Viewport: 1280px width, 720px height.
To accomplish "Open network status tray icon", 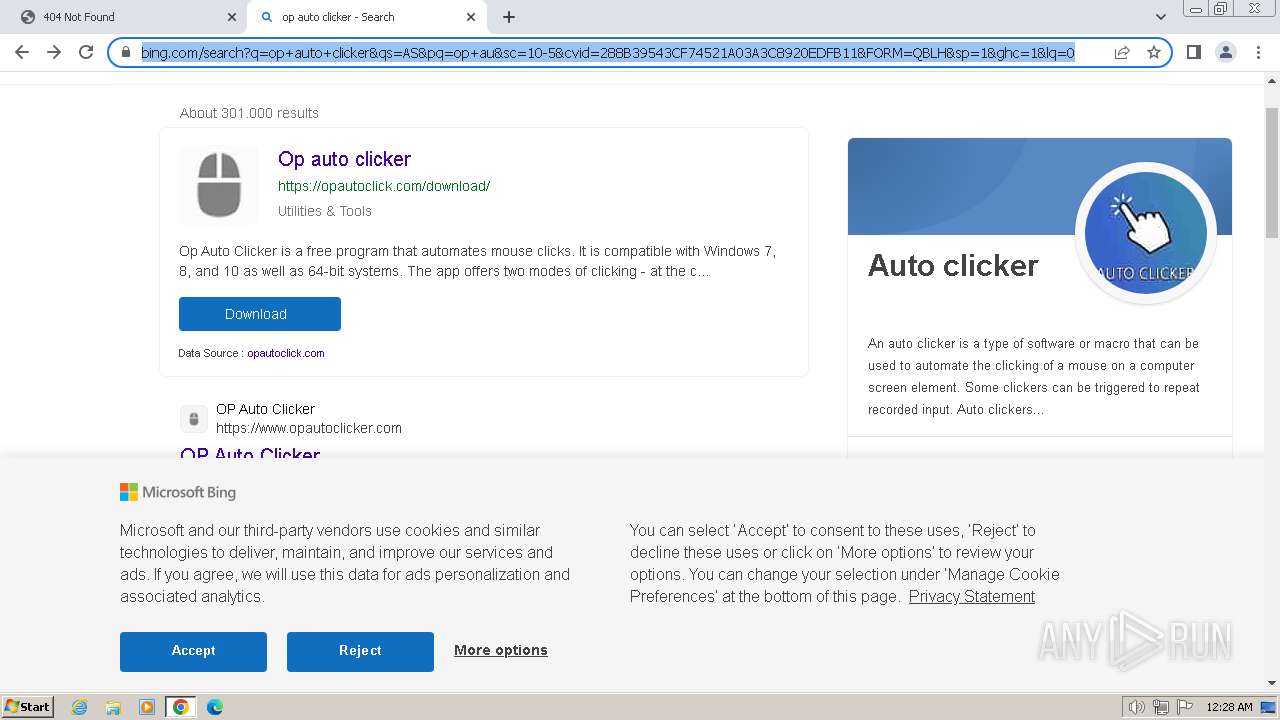I will tap(1161, 707).
